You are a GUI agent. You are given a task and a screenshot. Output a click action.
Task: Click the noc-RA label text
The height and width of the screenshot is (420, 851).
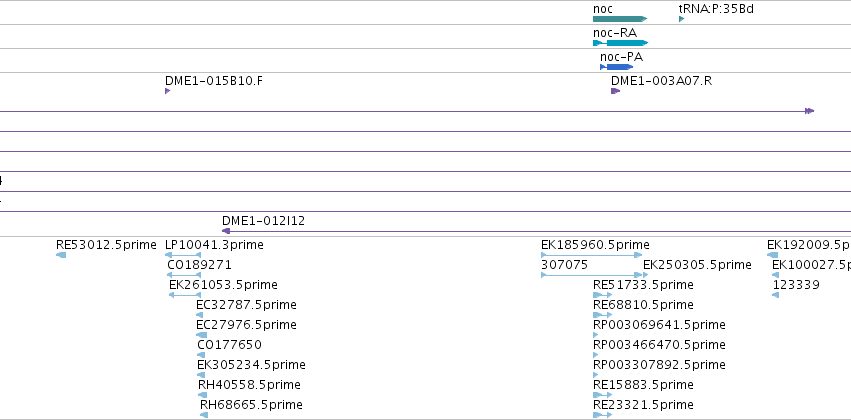615,33
